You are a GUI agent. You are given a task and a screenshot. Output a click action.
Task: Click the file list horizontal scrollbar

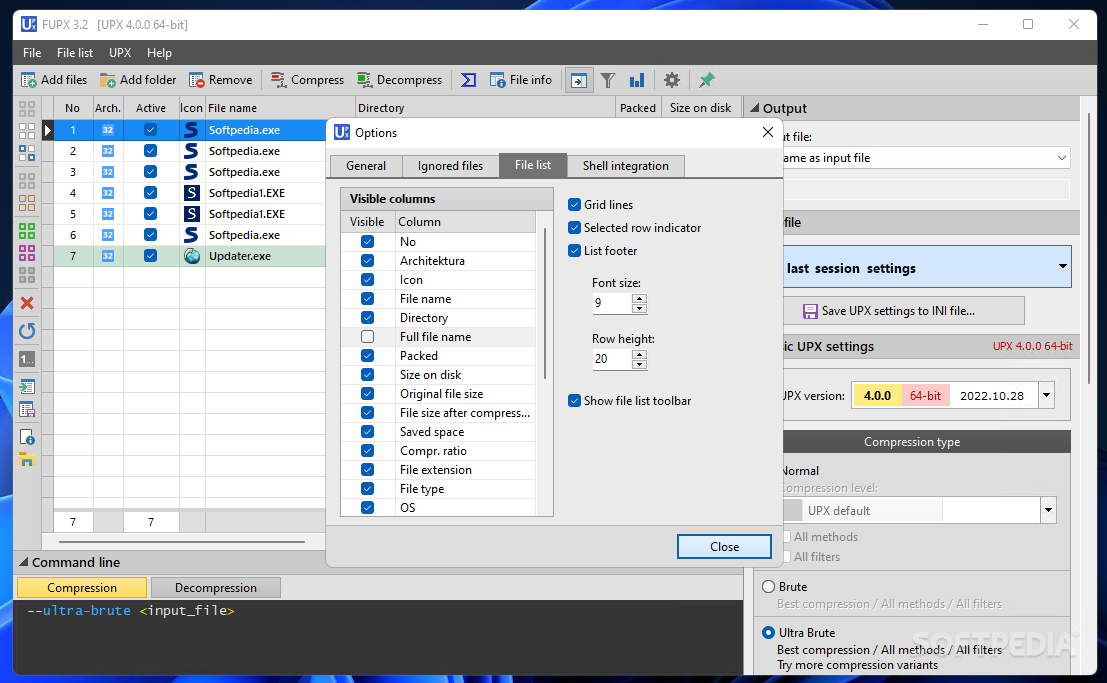click(182, 542)
